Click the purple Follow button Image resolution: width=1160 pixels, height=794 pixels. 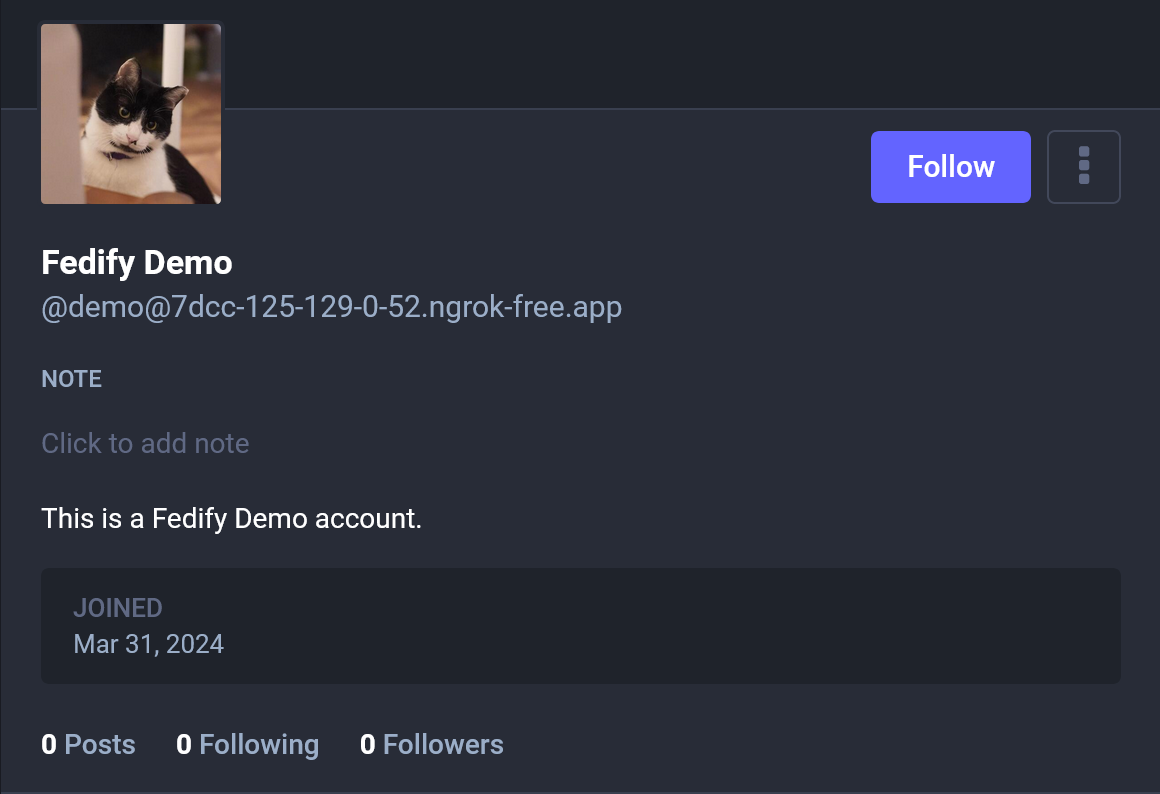click(950, 167)
